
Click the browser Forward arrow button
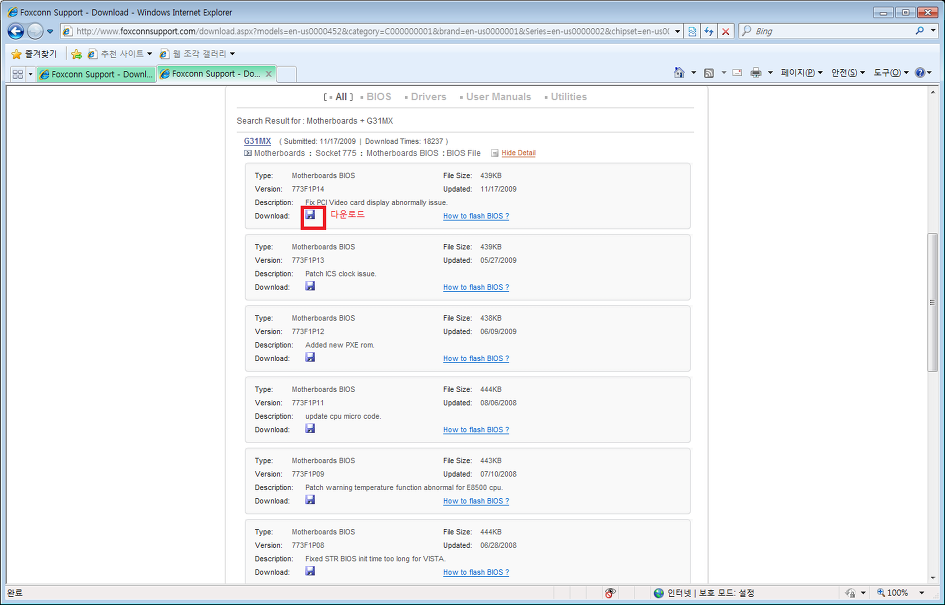pos(36,31)
